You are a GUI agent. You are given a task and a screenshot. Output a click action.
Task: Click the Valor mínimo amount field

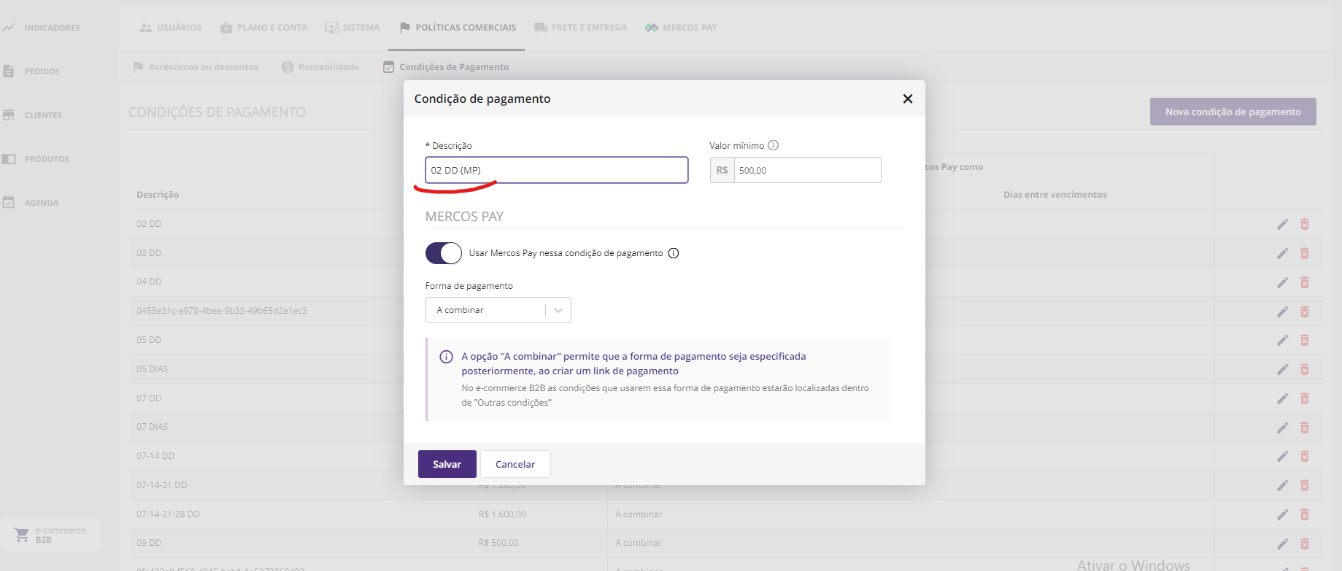(807, 170)
